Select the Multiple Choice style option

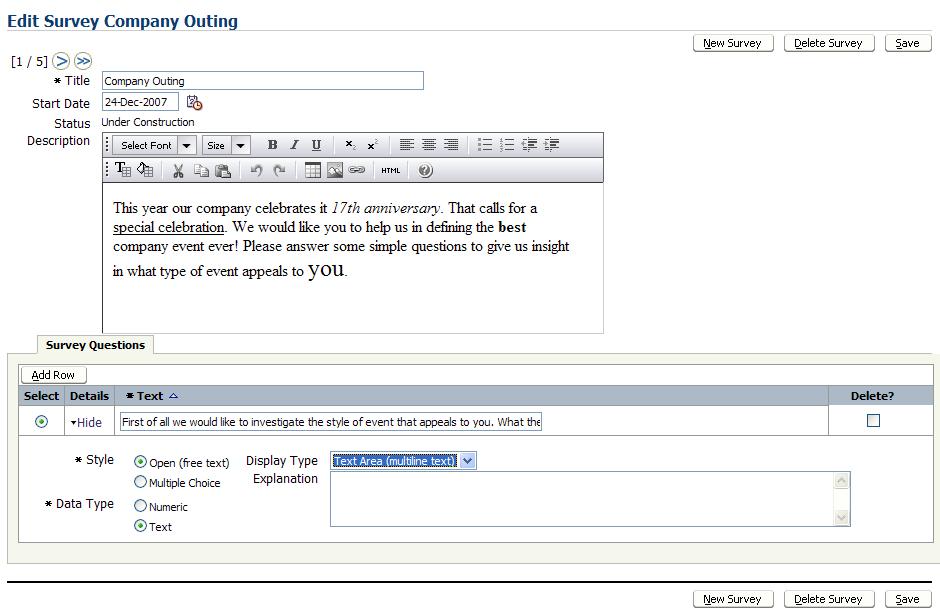point(141,482)
